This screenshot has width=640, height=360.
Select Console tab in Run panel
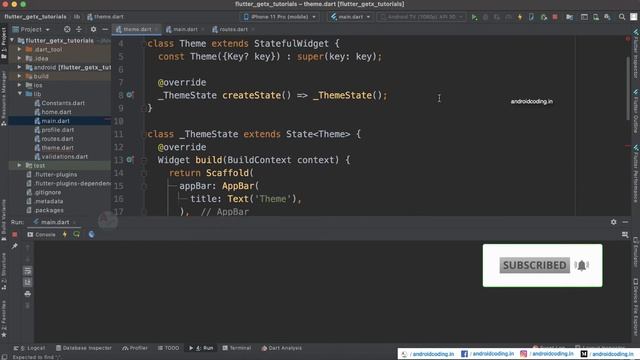tap(41, 235)
